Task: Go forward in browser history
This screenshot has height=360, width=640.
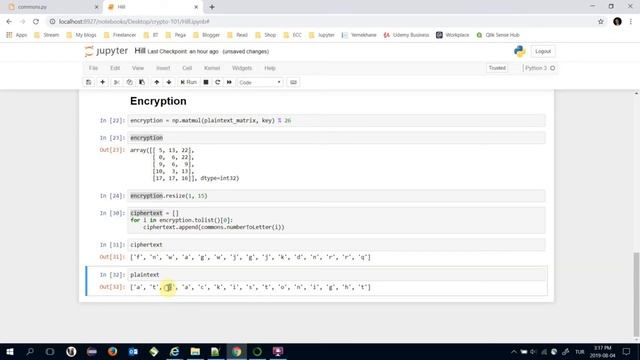Action: point(22,22)
